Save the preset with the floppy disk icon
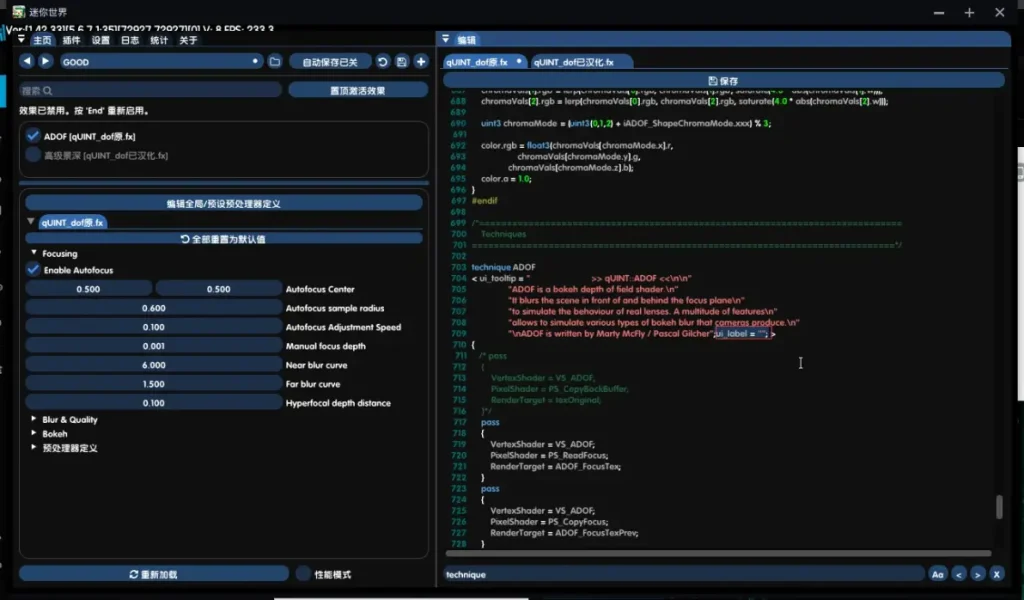 pos(401,62)
